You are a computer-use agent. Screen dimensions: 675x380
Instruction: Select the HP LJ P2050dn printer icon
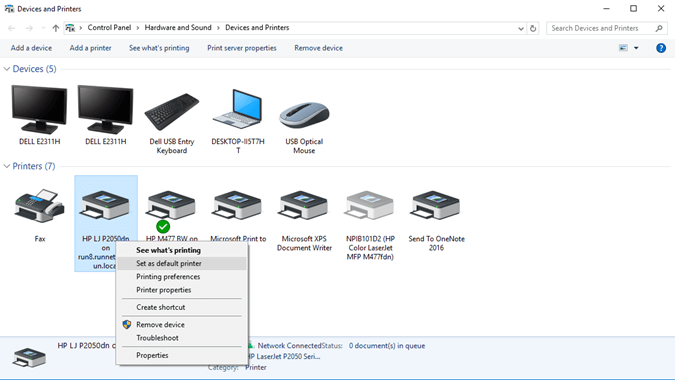[105, 205]
